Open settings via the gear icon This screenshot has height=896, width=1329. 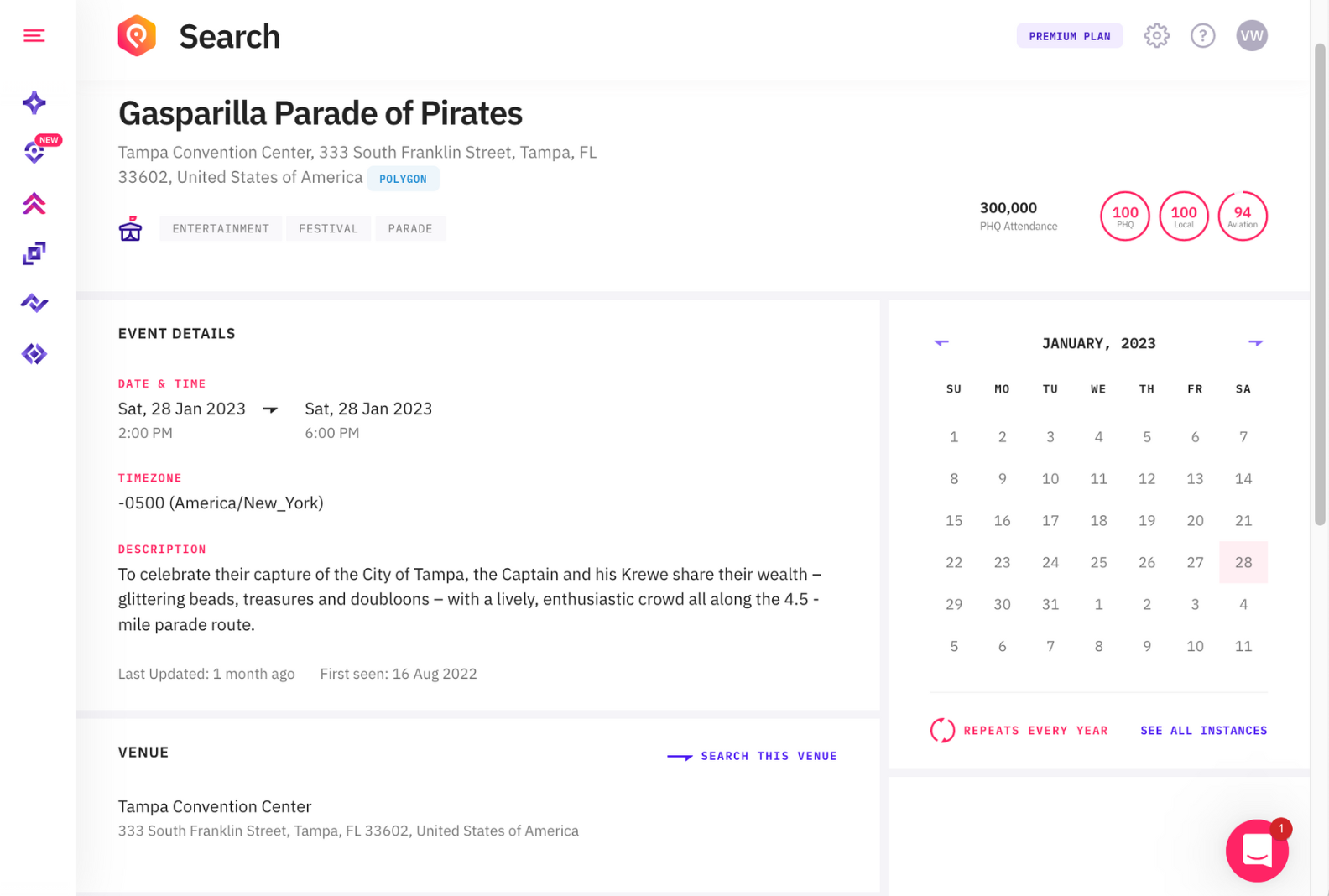[1156, 35]
